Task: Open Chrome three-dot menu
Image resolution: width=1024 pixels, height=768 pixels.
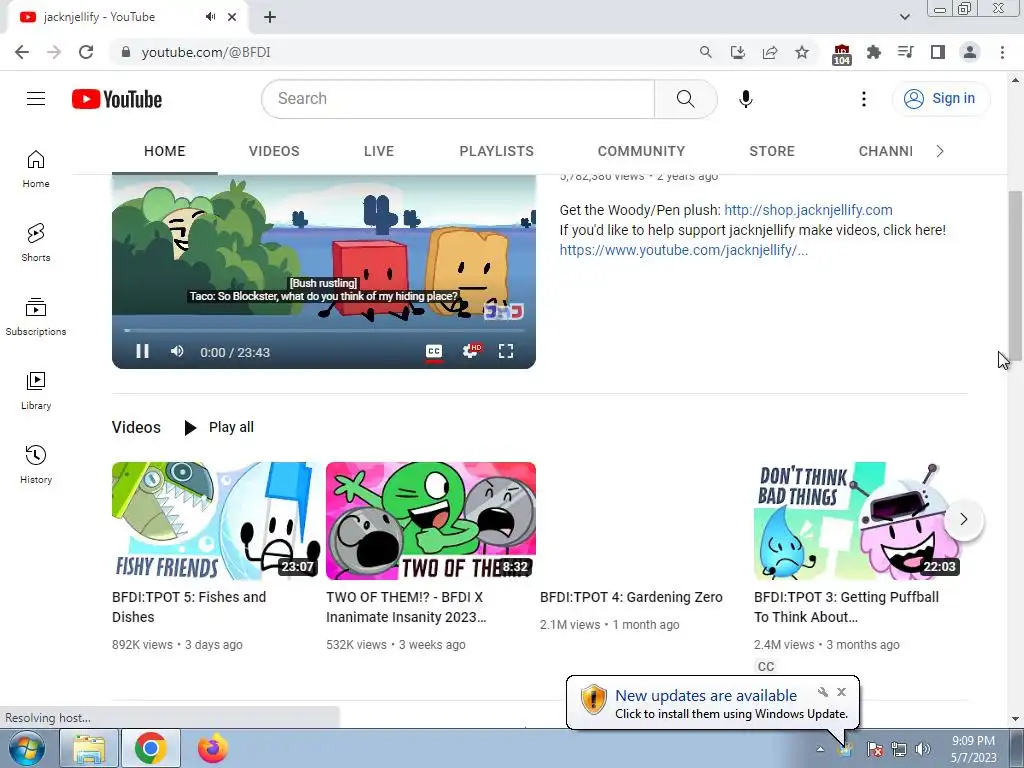Action: click(1002, 52)
